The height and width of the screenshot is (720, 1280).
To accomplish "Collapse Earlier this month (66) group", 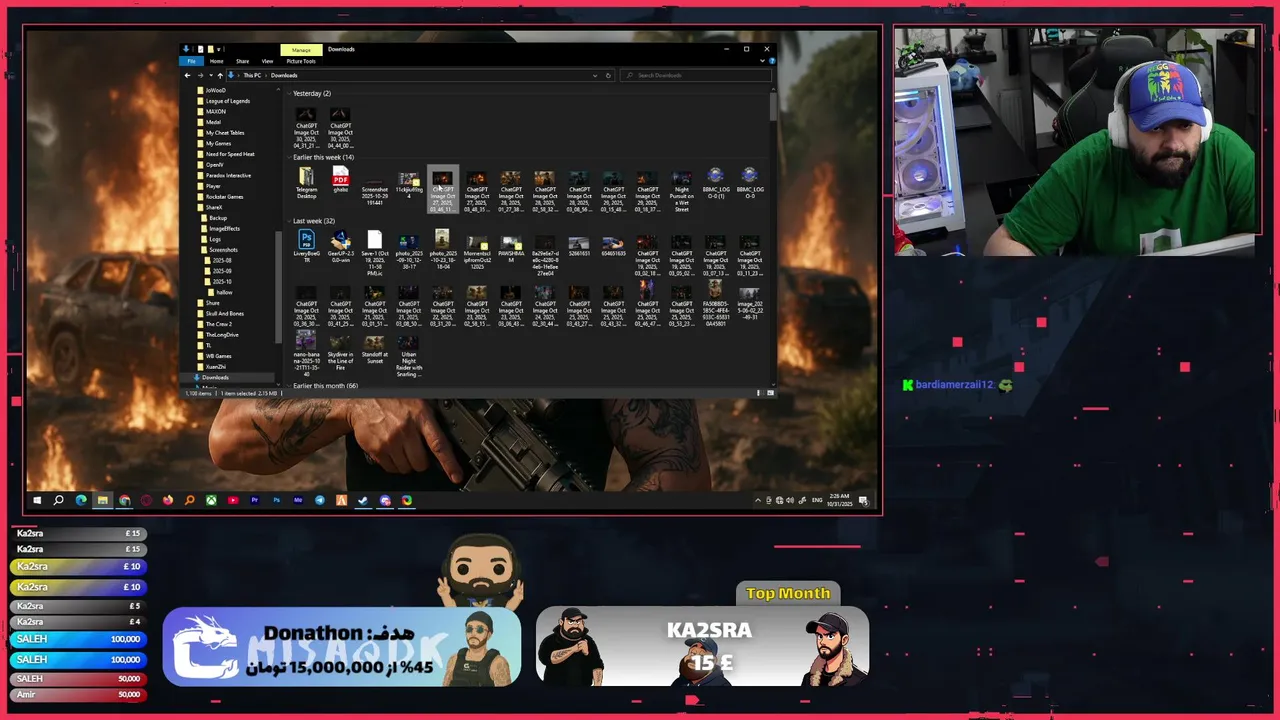I will [289, 385].
